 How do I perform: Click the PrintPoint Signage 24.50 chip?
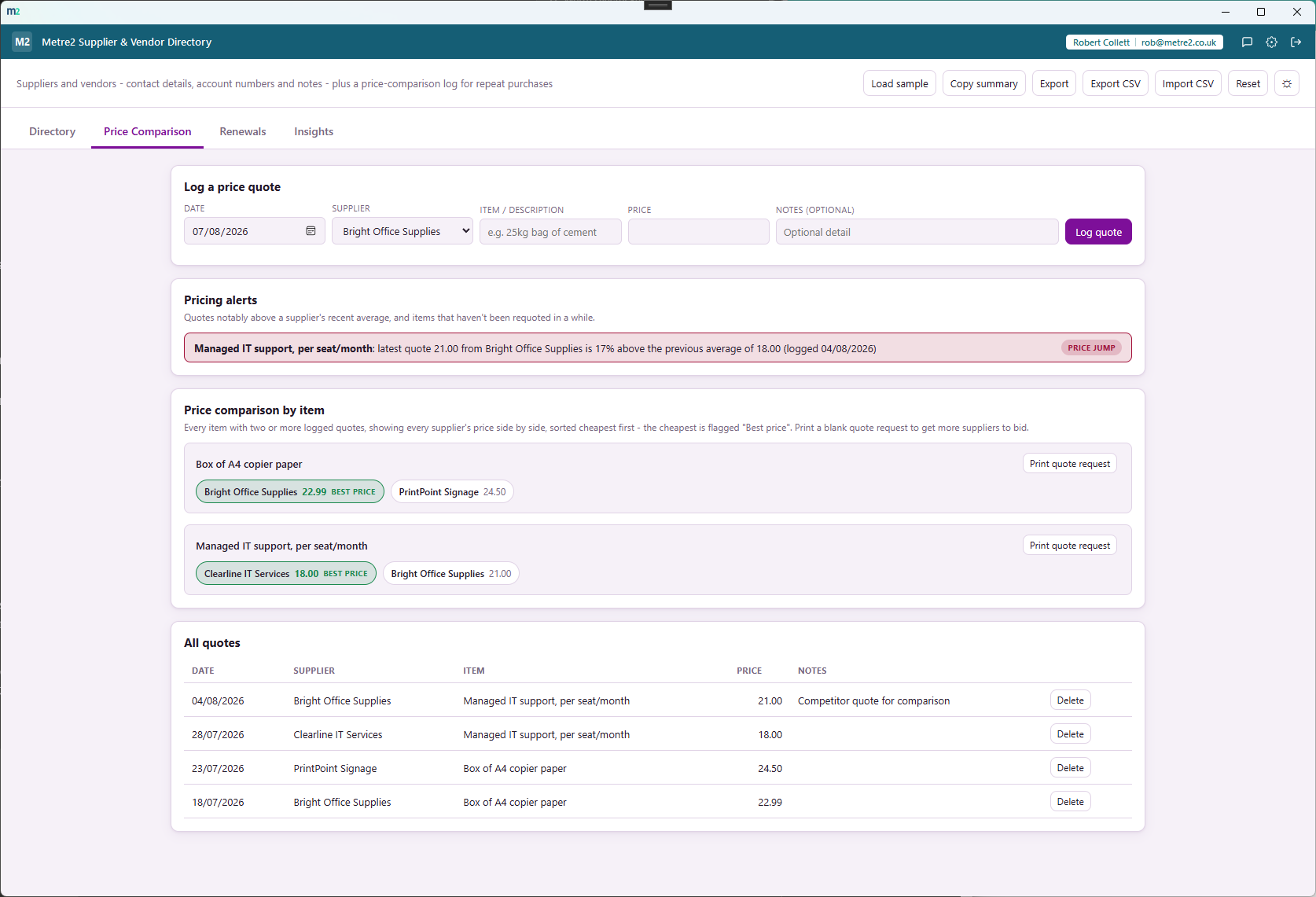(452, 491)
